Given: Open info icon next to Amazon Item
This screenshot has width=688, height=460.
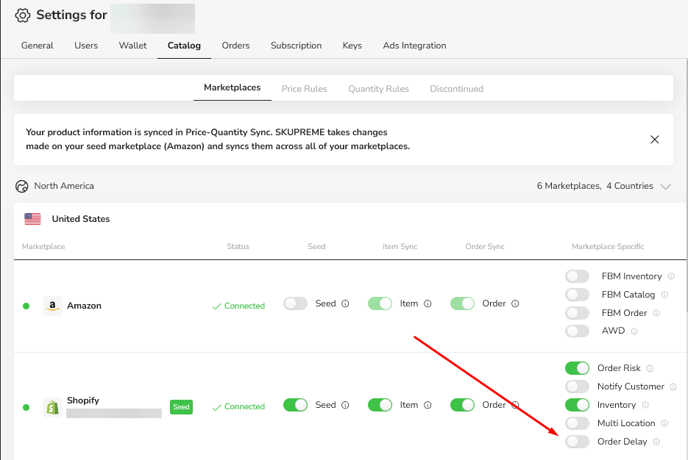Looking at the screenshot, I should click(428, 304).
